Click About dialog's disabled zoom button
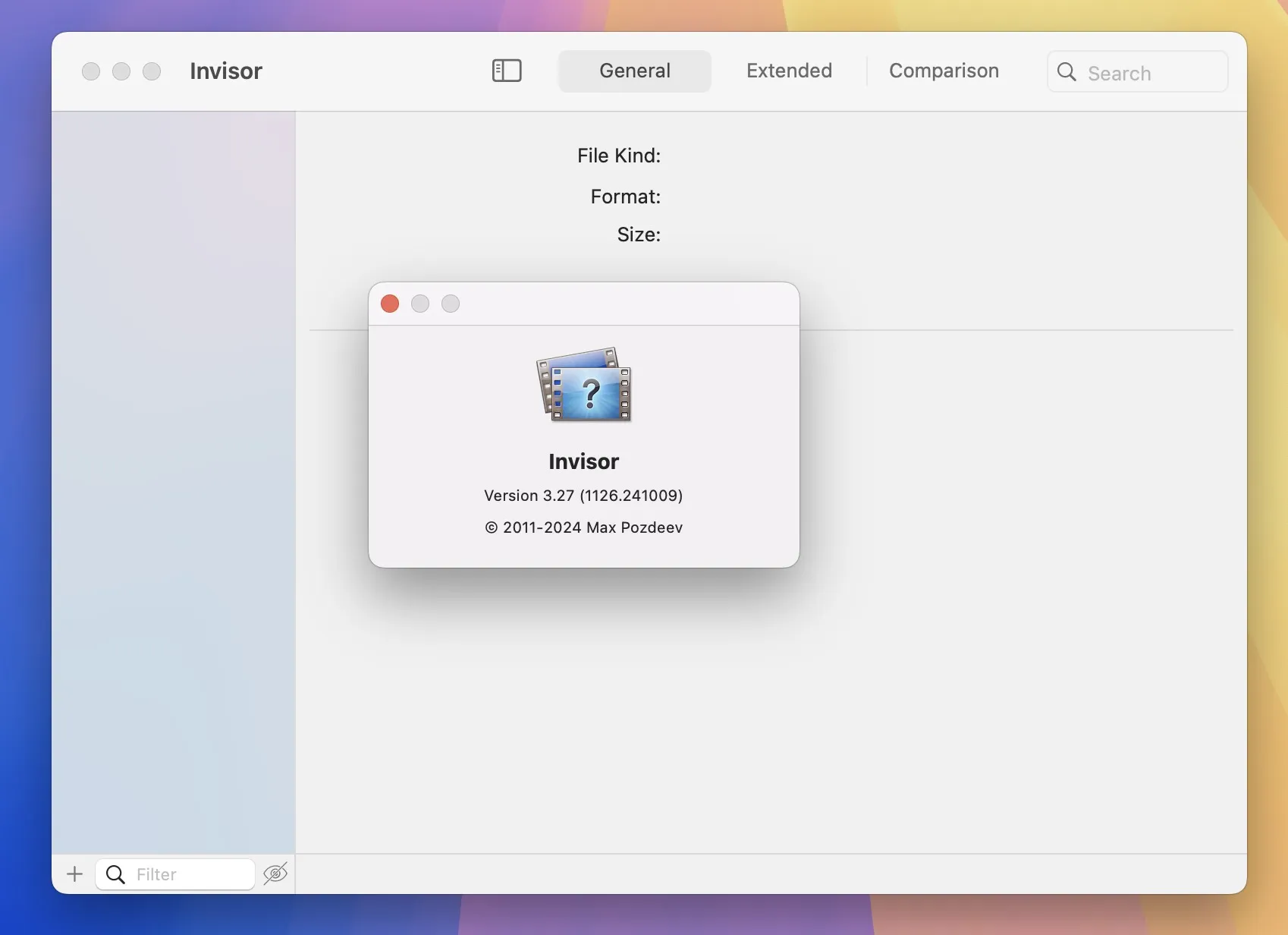The height and width of the screenshot is (935, 1288). pos(451,304)
